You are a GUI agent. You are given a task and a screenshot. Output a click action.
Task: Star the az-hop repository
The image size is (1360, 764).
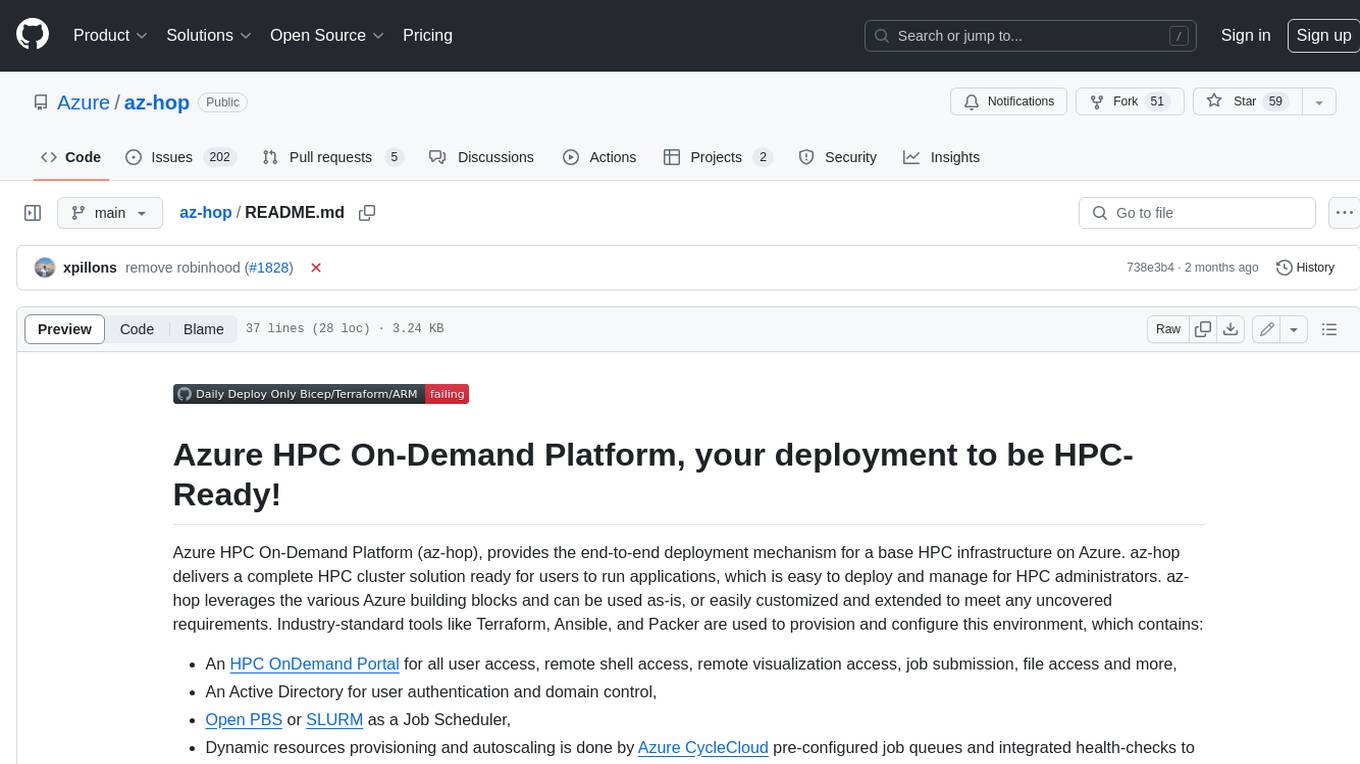[1247, 102]
